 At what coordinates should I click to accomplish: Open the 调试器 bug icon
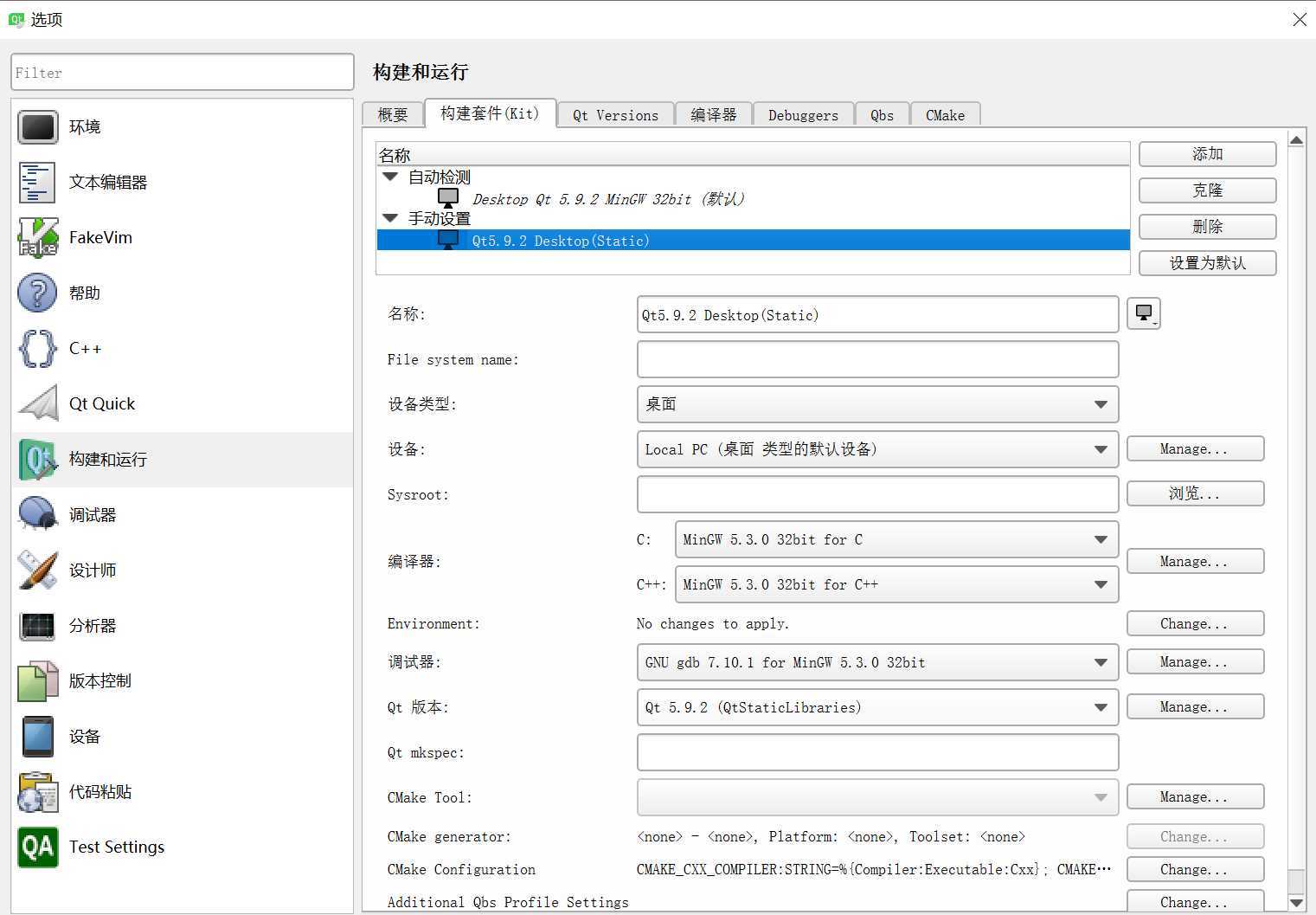(37, 515)
